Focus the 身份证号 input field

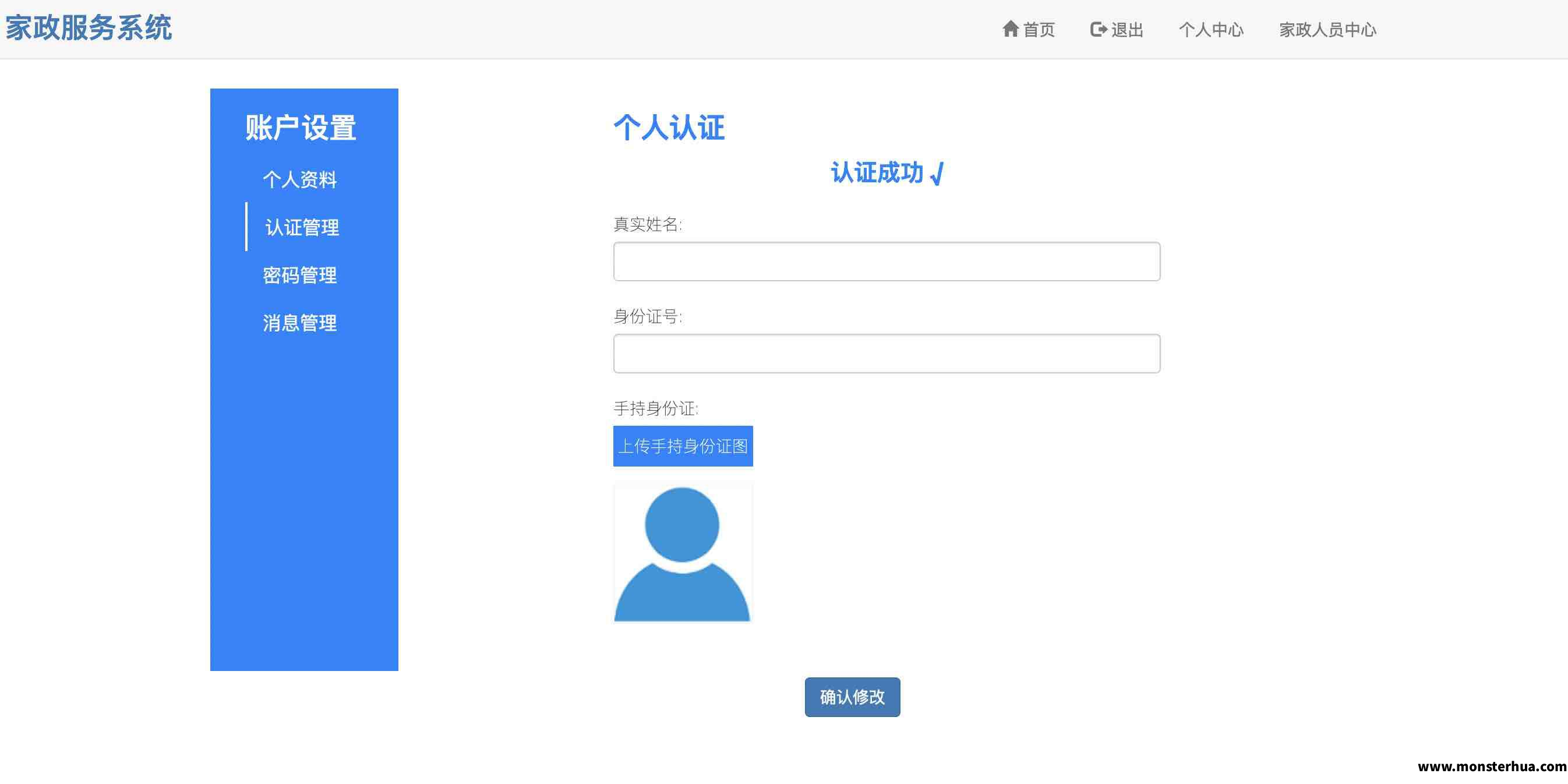tap(887, 354)
